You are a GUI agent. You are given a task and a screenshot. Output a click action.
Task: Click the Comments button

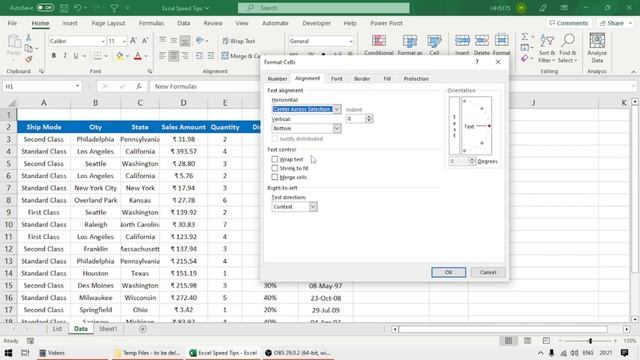pos(569,23)
